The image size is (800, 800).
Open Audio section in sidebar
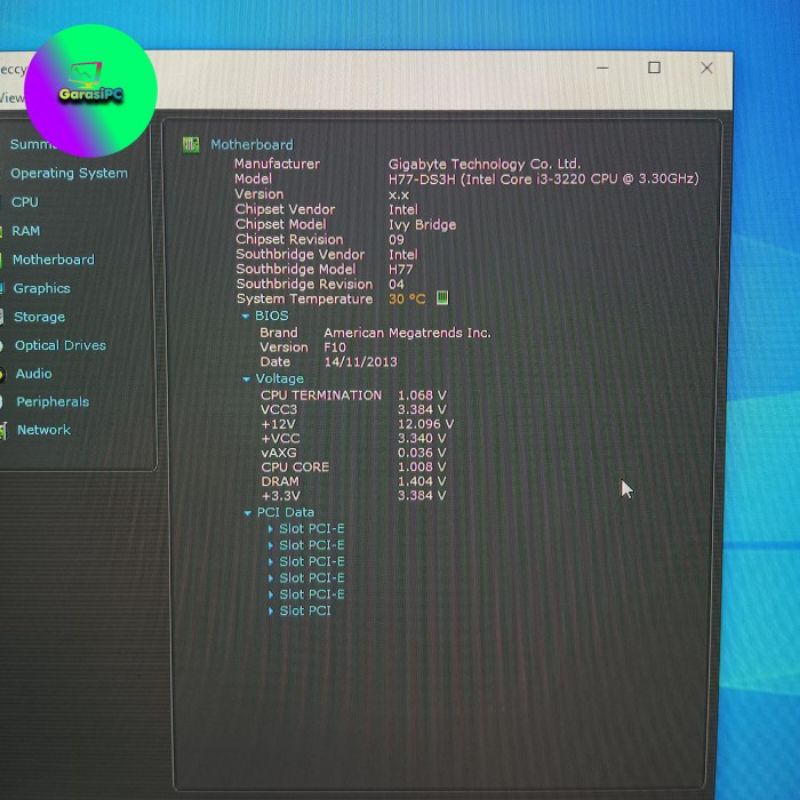click(x=34, y=374)
